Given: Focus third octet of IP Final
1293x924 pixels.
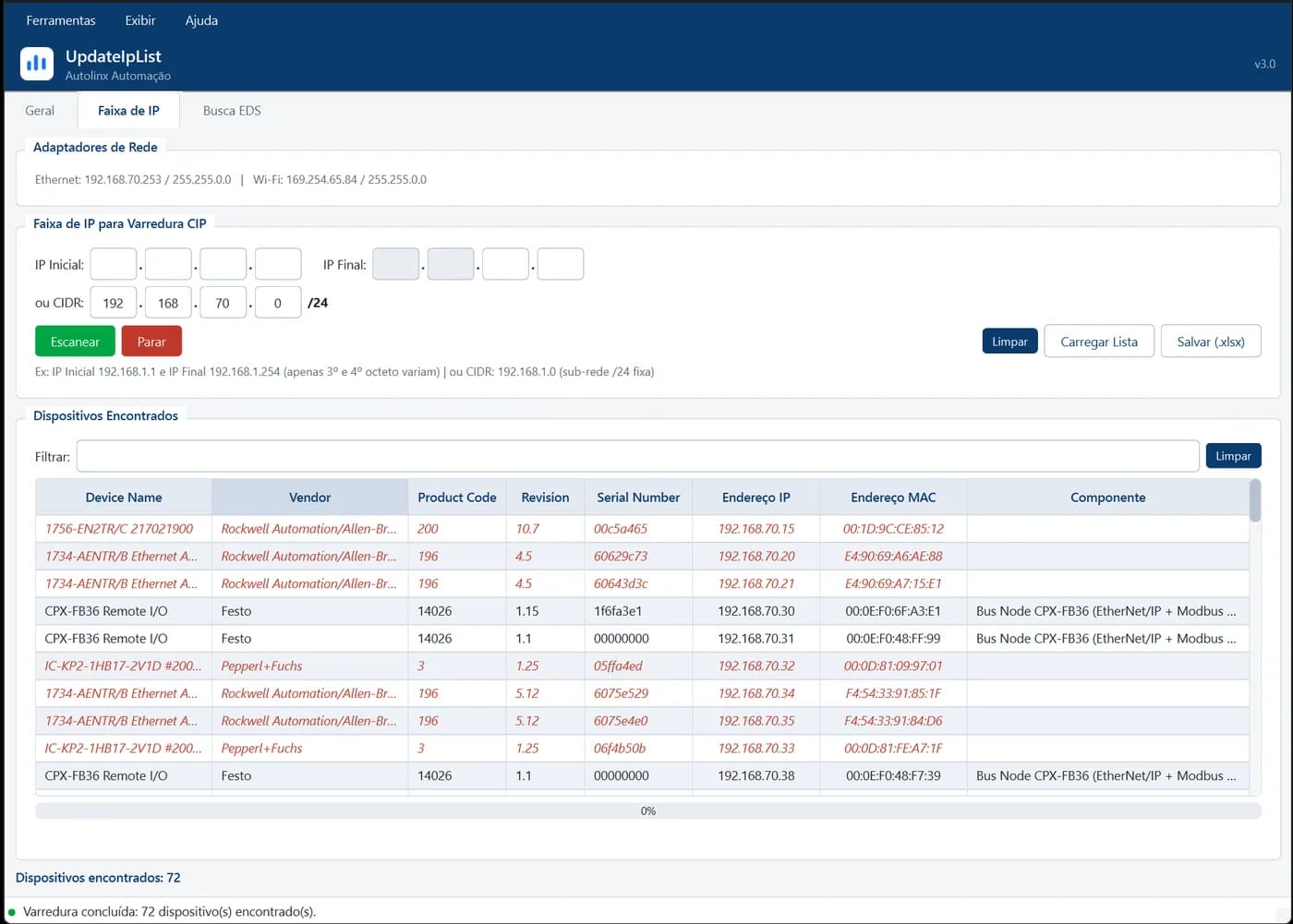Looking at the screenshot, I should tap(505, 264).
